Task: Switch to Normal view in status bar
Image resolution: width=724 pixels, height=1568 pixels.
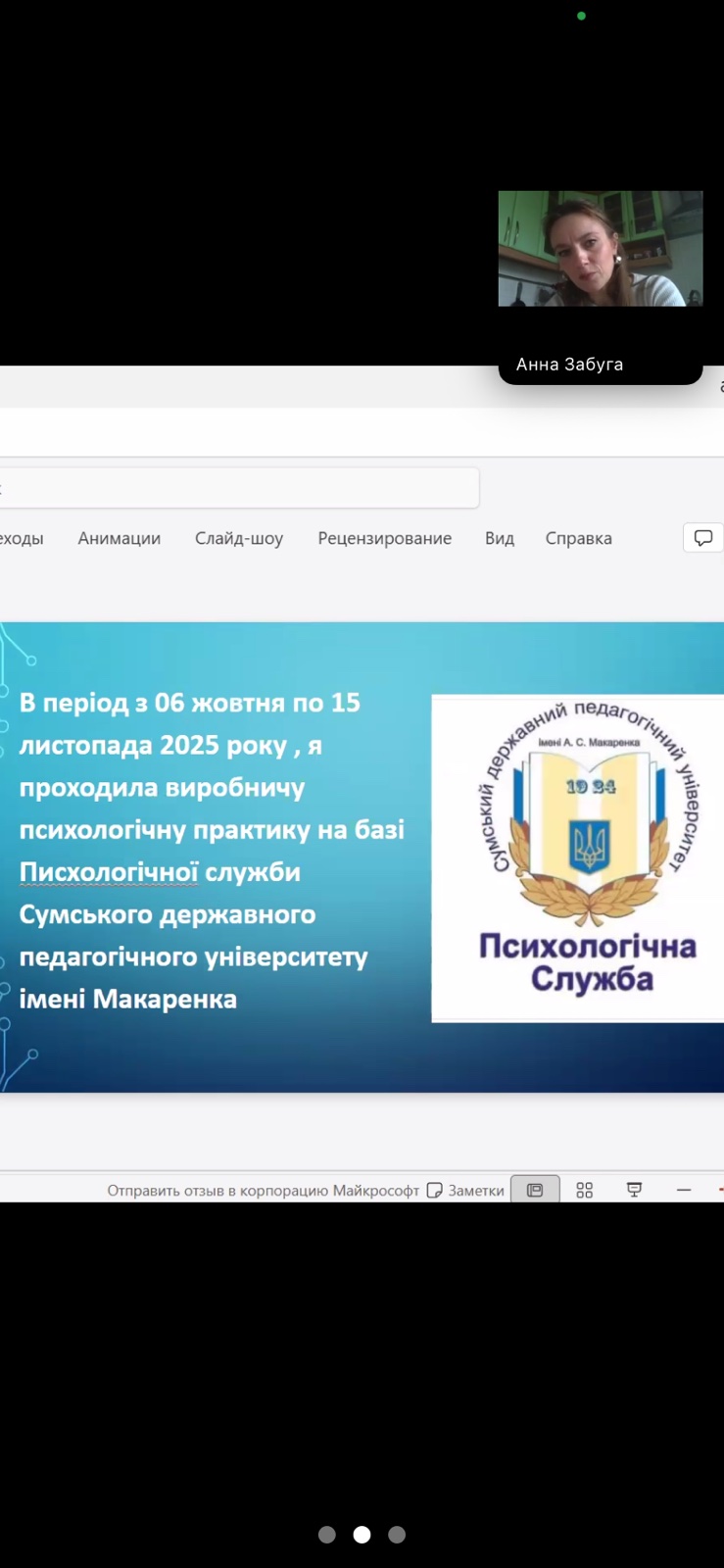Action: point(535,1190)
